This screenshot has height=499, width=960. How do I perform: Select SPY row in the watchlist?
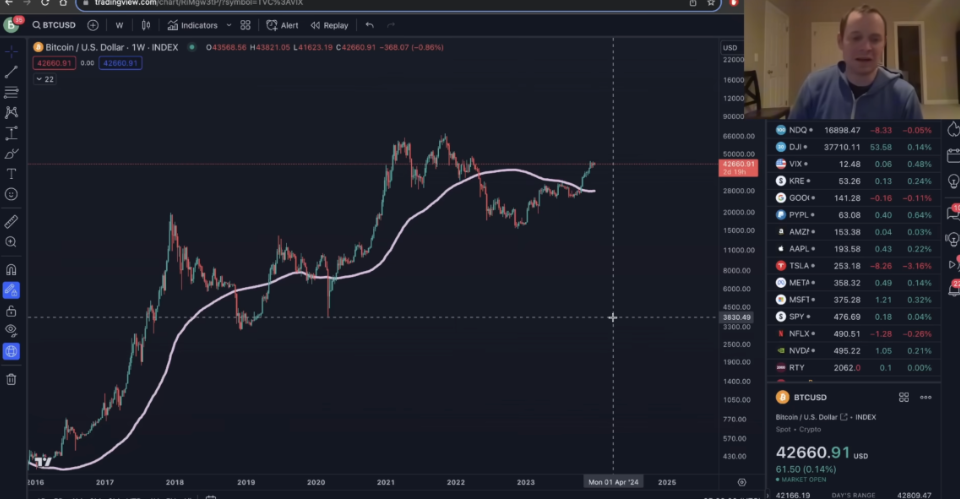point(853,317)
